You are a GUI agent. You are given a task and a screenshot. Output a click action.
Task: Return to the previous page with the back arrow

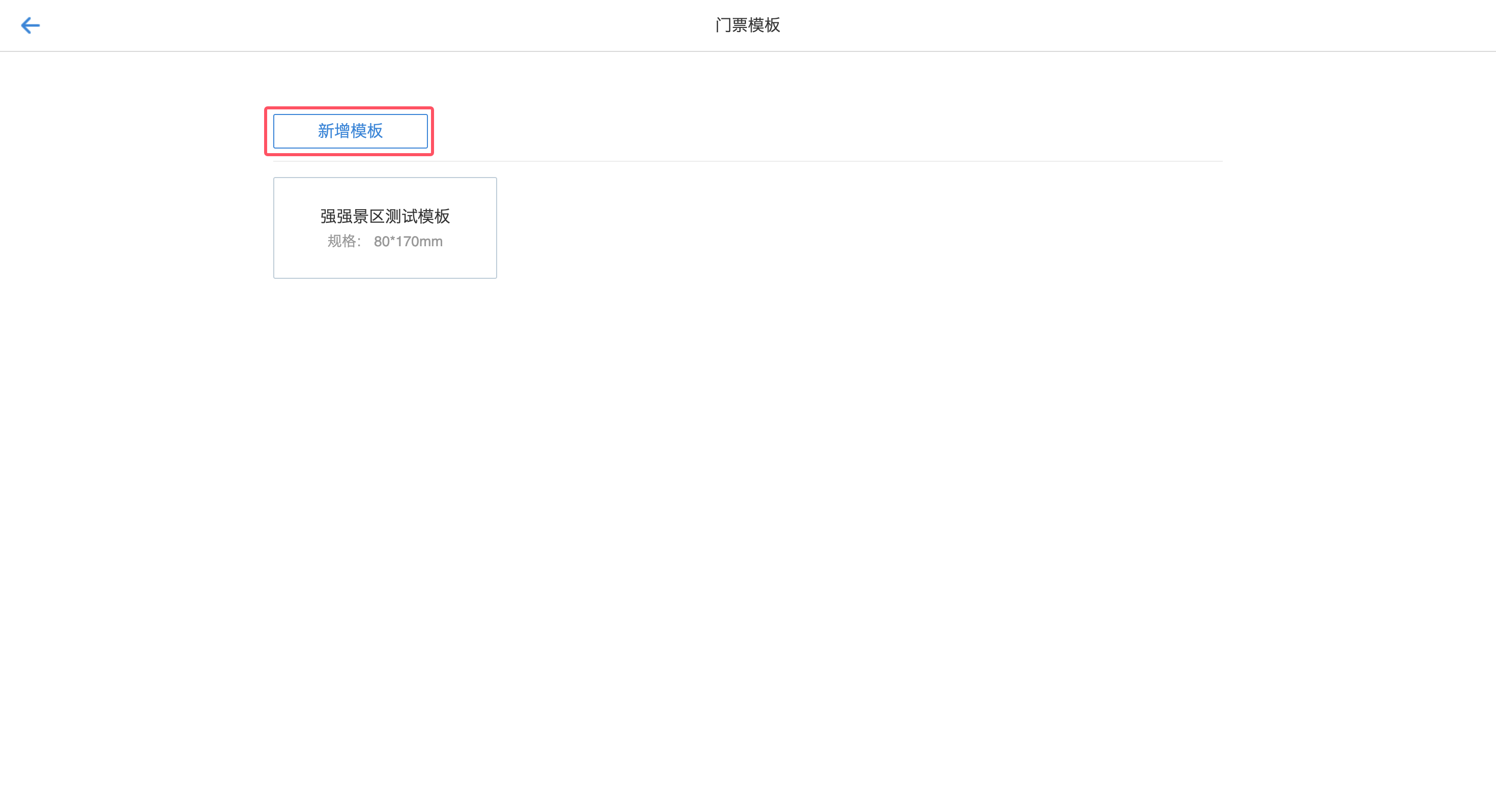point(30,25)
